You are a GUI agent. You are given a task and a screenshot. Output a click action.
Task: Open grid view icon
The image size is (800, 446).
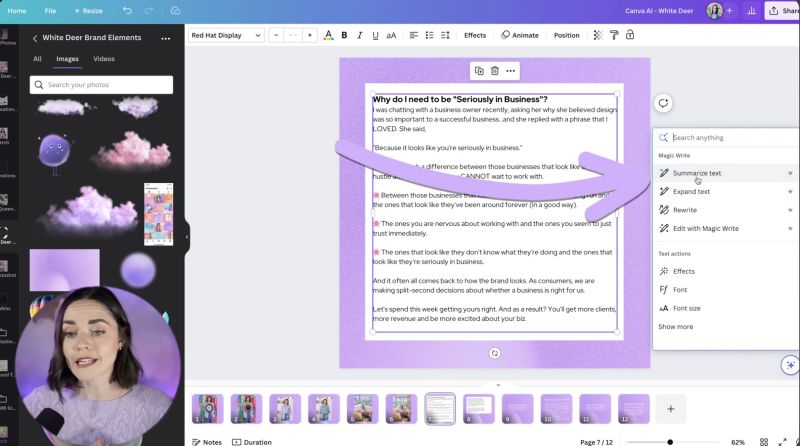[x=764, y=442]
